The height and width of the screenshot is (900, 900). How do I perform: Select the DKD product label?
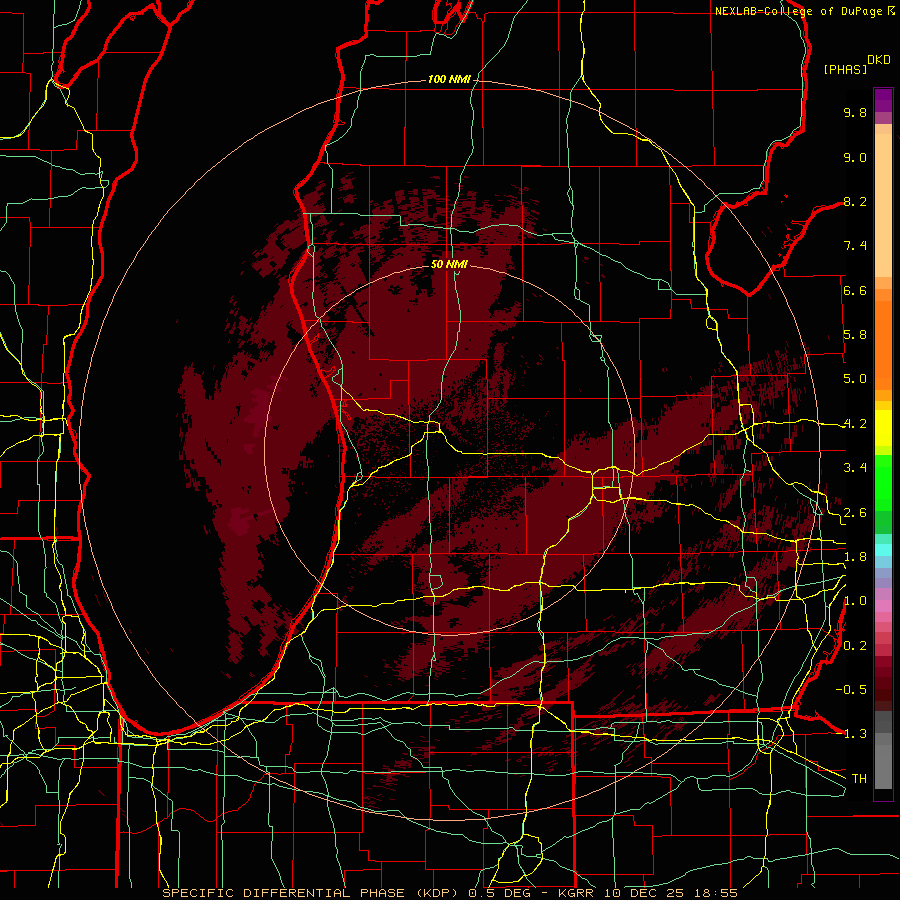coord(879,60)
